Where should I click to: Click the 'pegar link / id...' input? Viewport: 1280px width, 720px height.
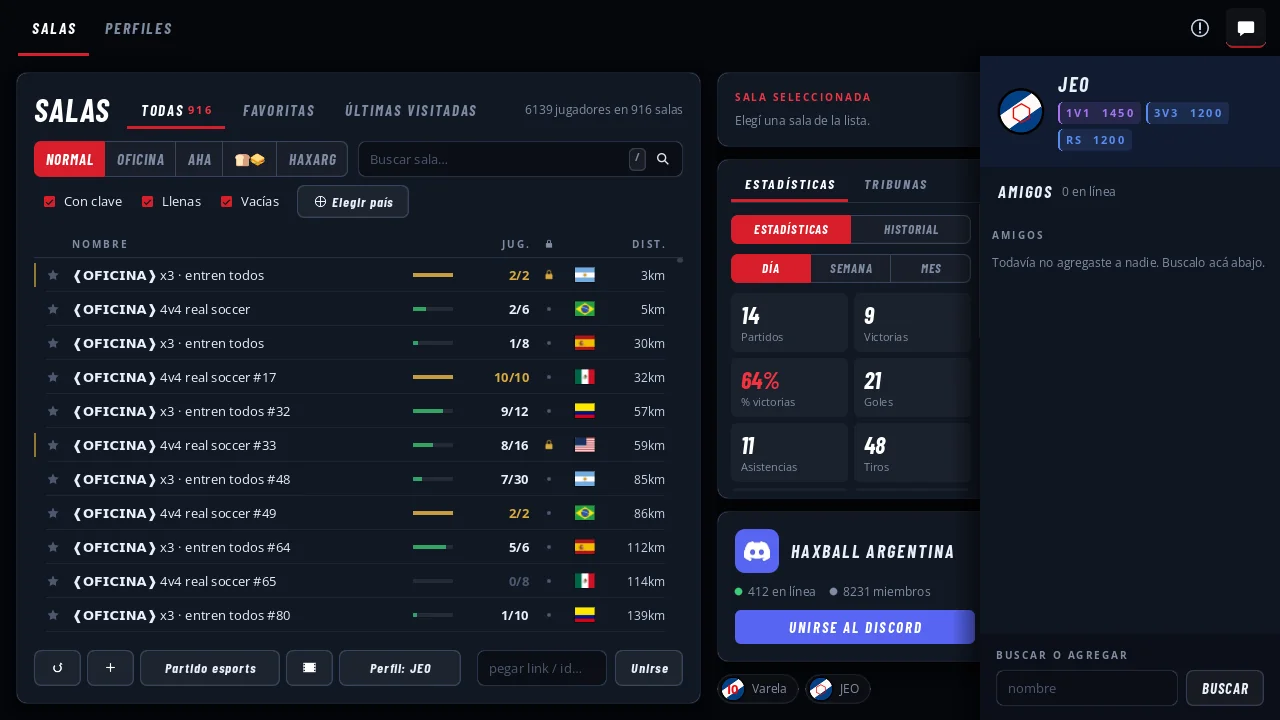542,668
